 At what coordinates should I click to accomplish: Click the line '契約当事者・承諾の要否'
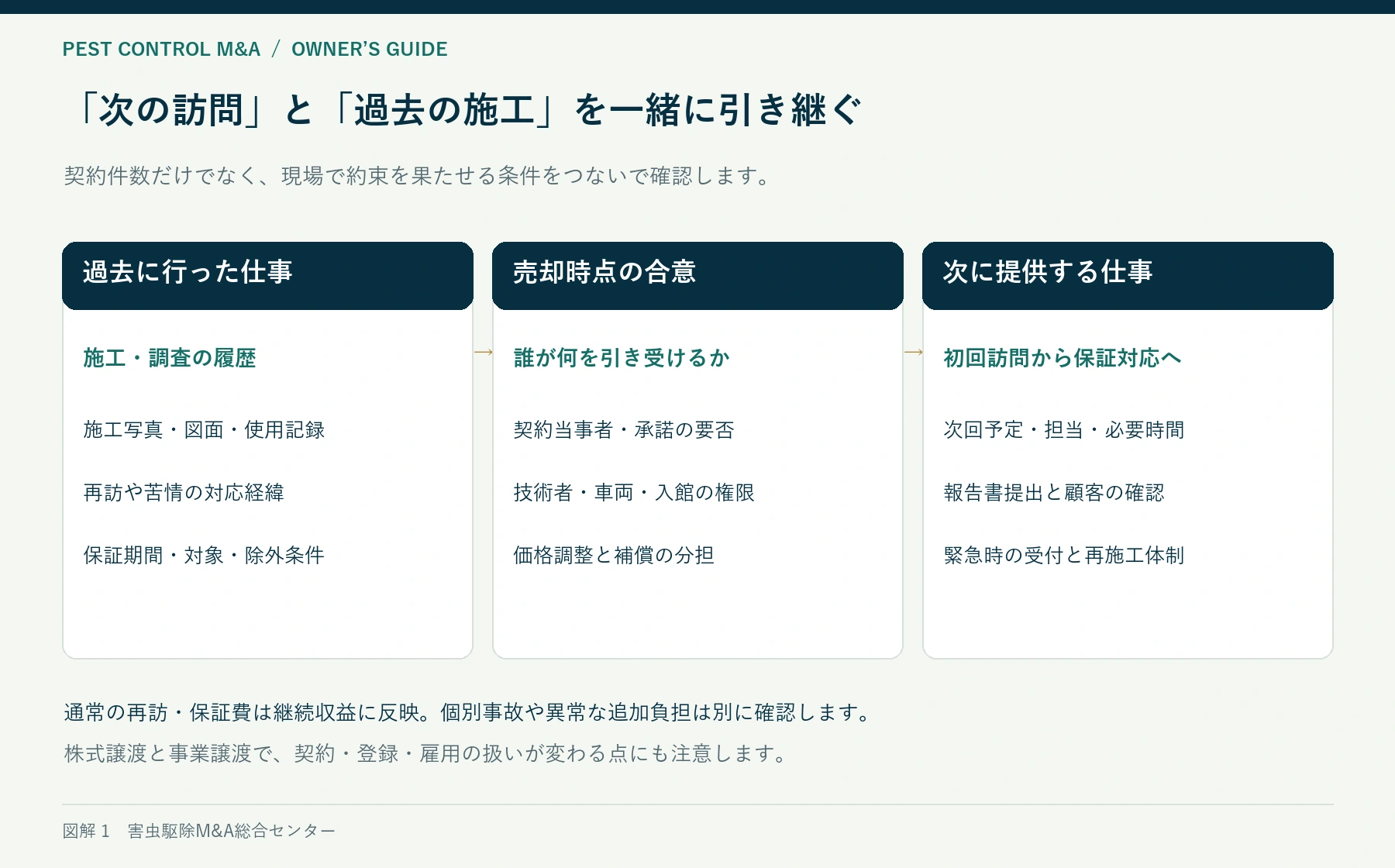point(624,430)
